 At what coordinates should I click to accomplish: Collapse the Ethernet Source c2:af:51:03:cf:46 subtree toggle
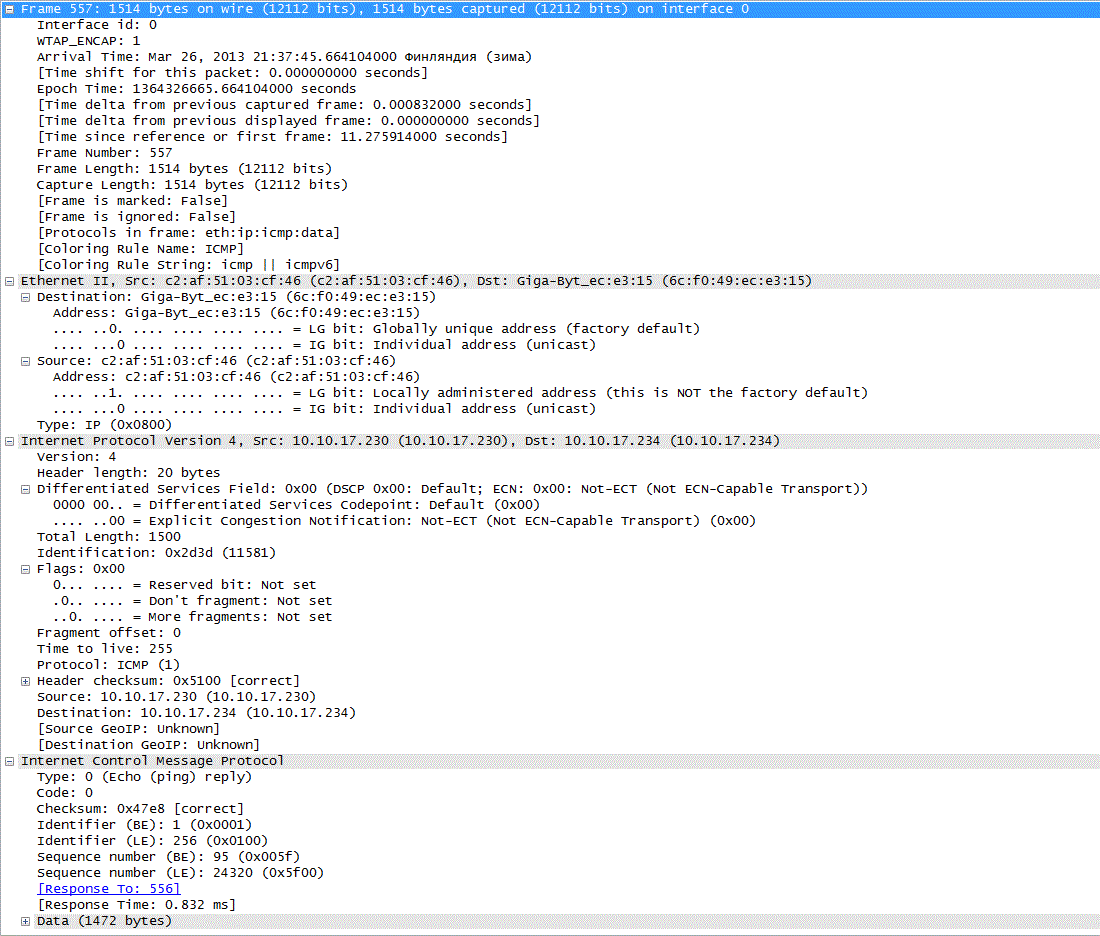[x=25, y=361]
